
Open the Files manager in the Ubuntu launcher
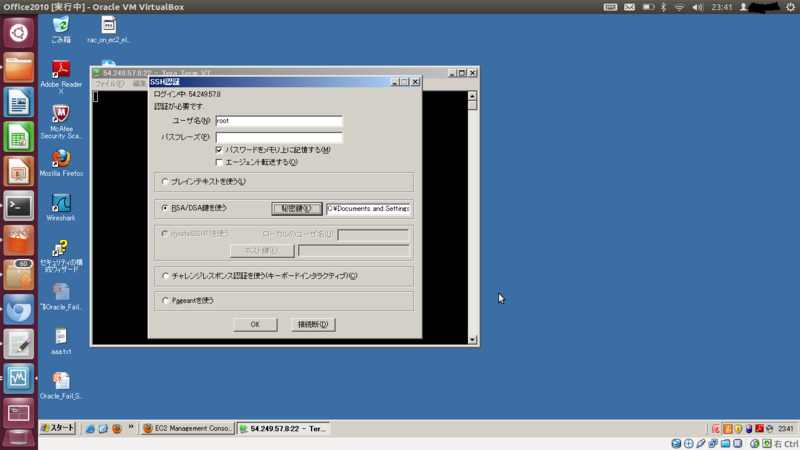[x=18, y=68]
